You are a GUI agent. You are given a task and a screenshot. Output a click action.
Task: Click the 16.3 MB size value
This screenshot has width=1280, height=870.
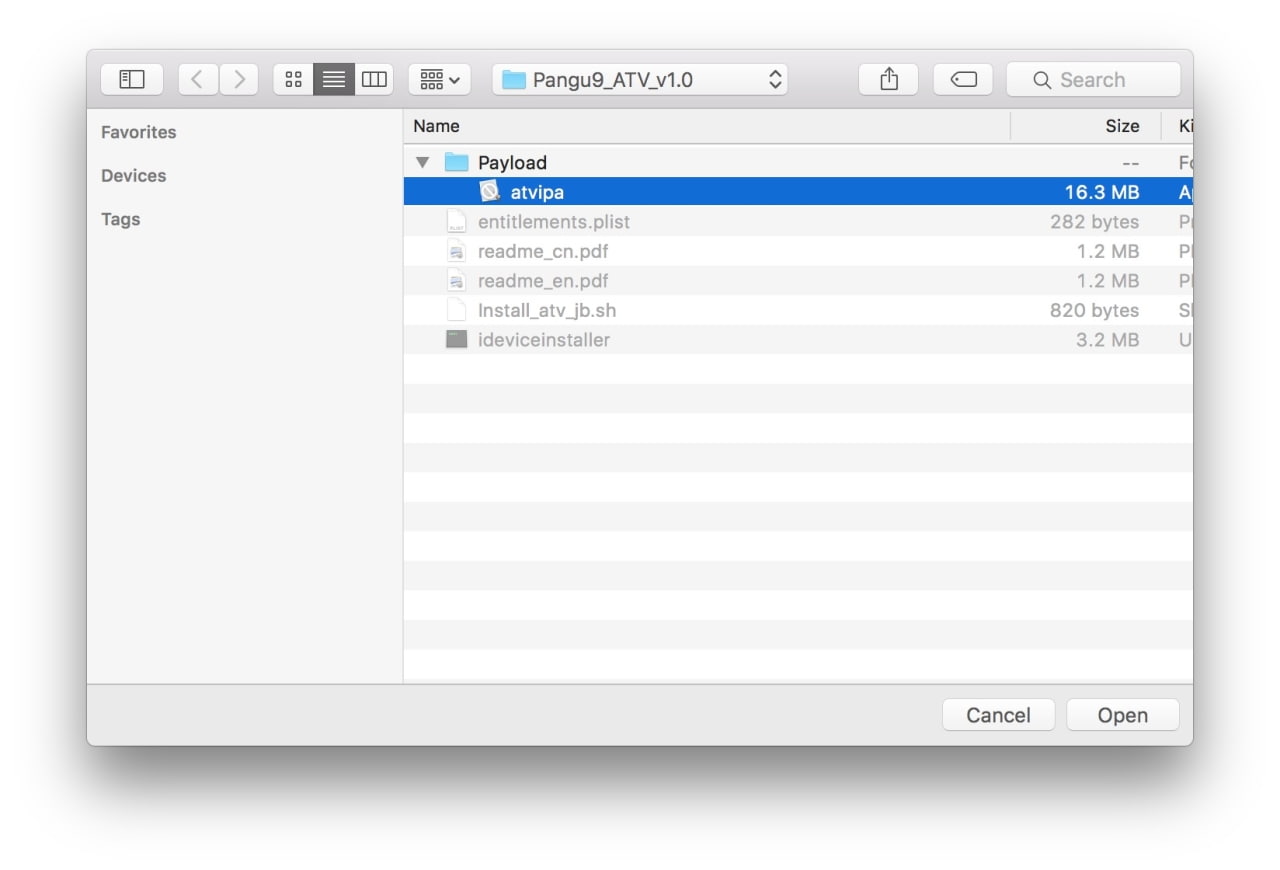click(1102, 192)
